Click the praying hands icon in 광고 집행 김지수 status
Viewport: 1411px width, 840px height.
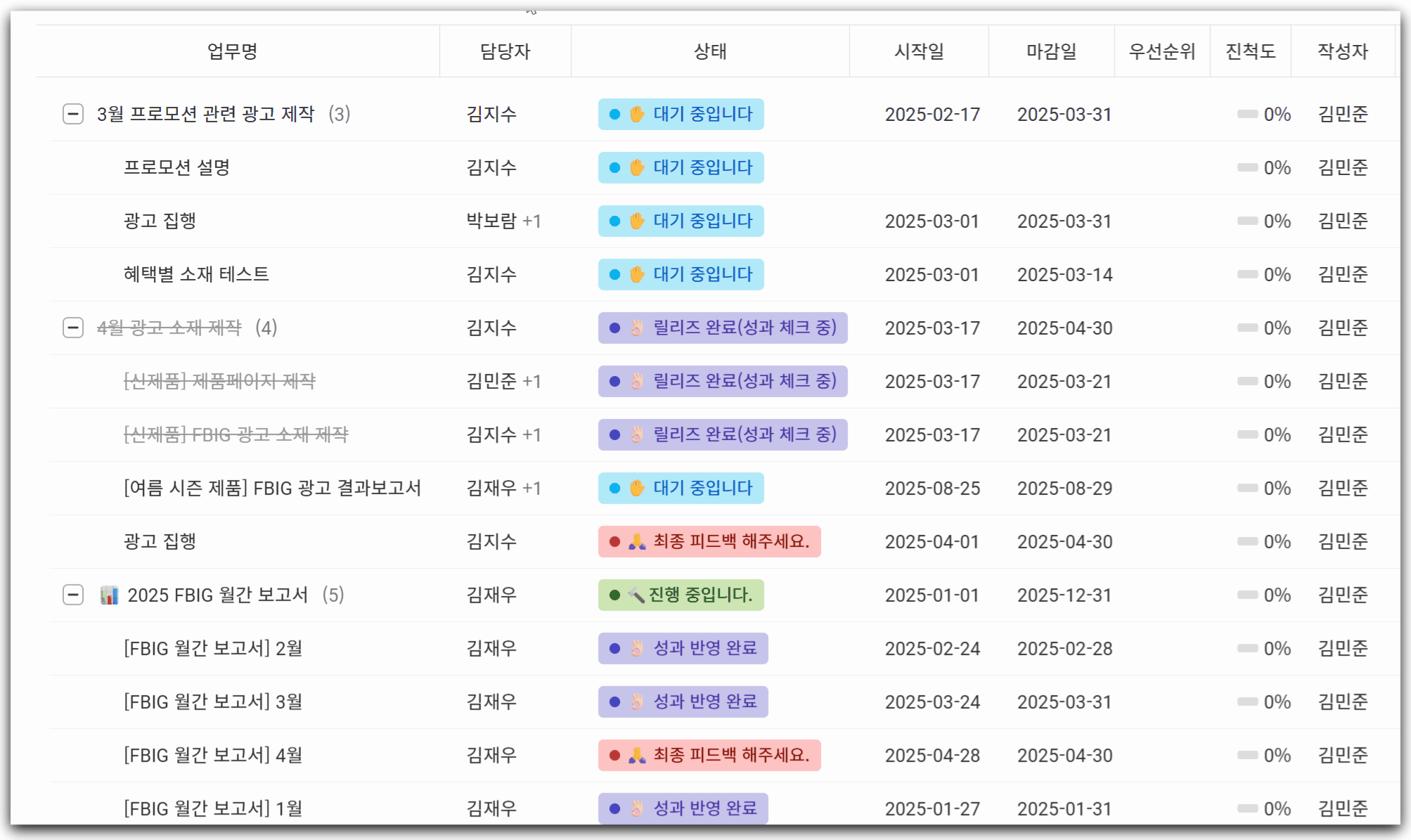pyautogui.click(x=637, y=541)
